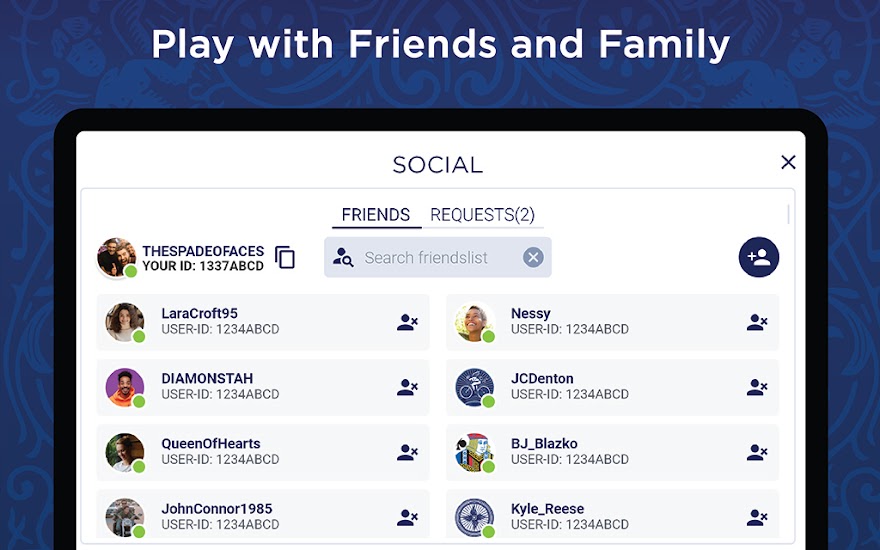Close the SOCIAL dialog
The width and height of the screenshot is (880, 550).
coord(788,162)
